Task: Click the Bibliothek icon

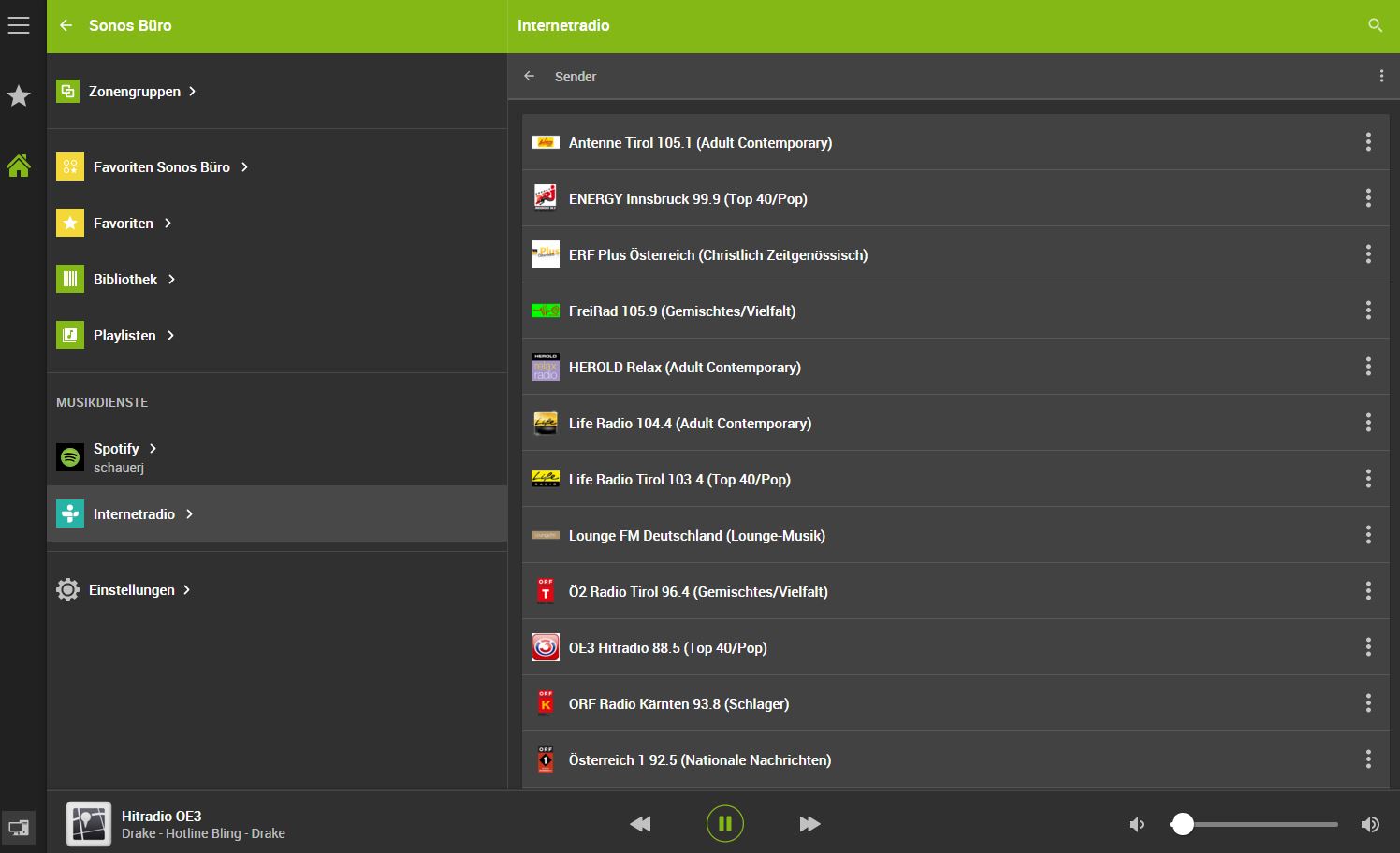Action: [x=70, y=279]
